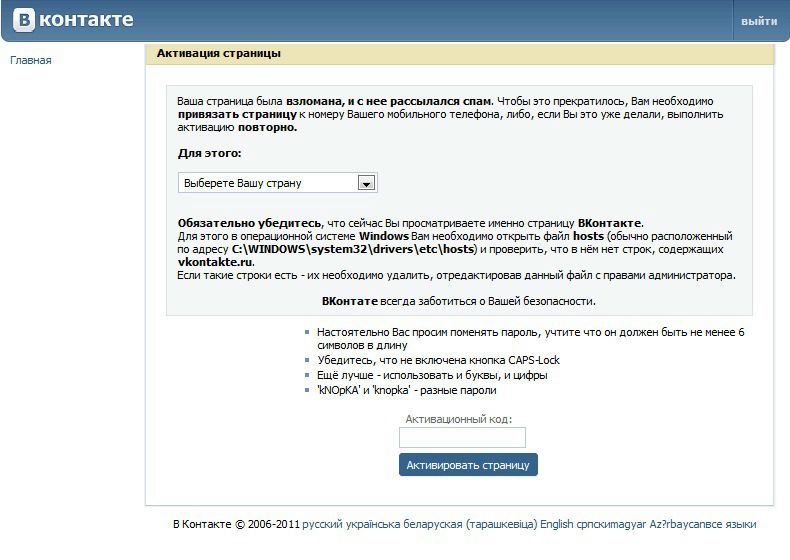Click the 'В Контакте © 2006-2011' copyright text
This screenshot has height=560, width=790.
point(236,524)
